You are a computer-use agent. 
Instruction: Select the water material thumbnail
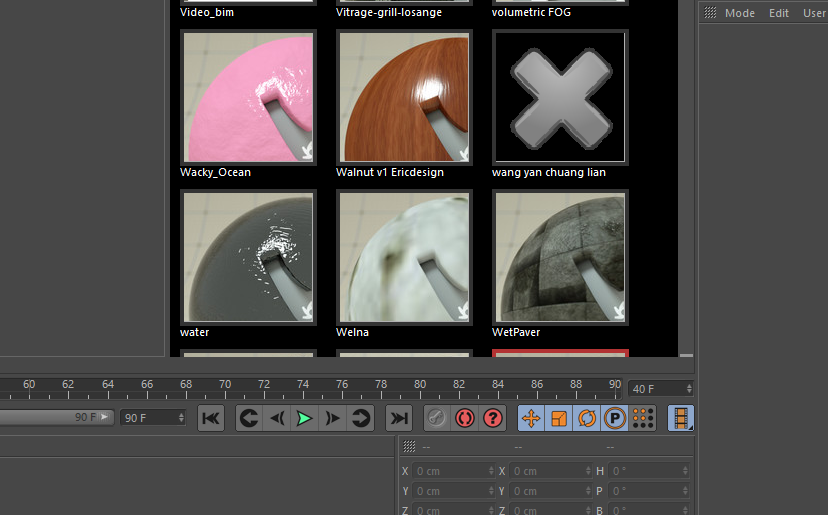click(x=248, y=257)
